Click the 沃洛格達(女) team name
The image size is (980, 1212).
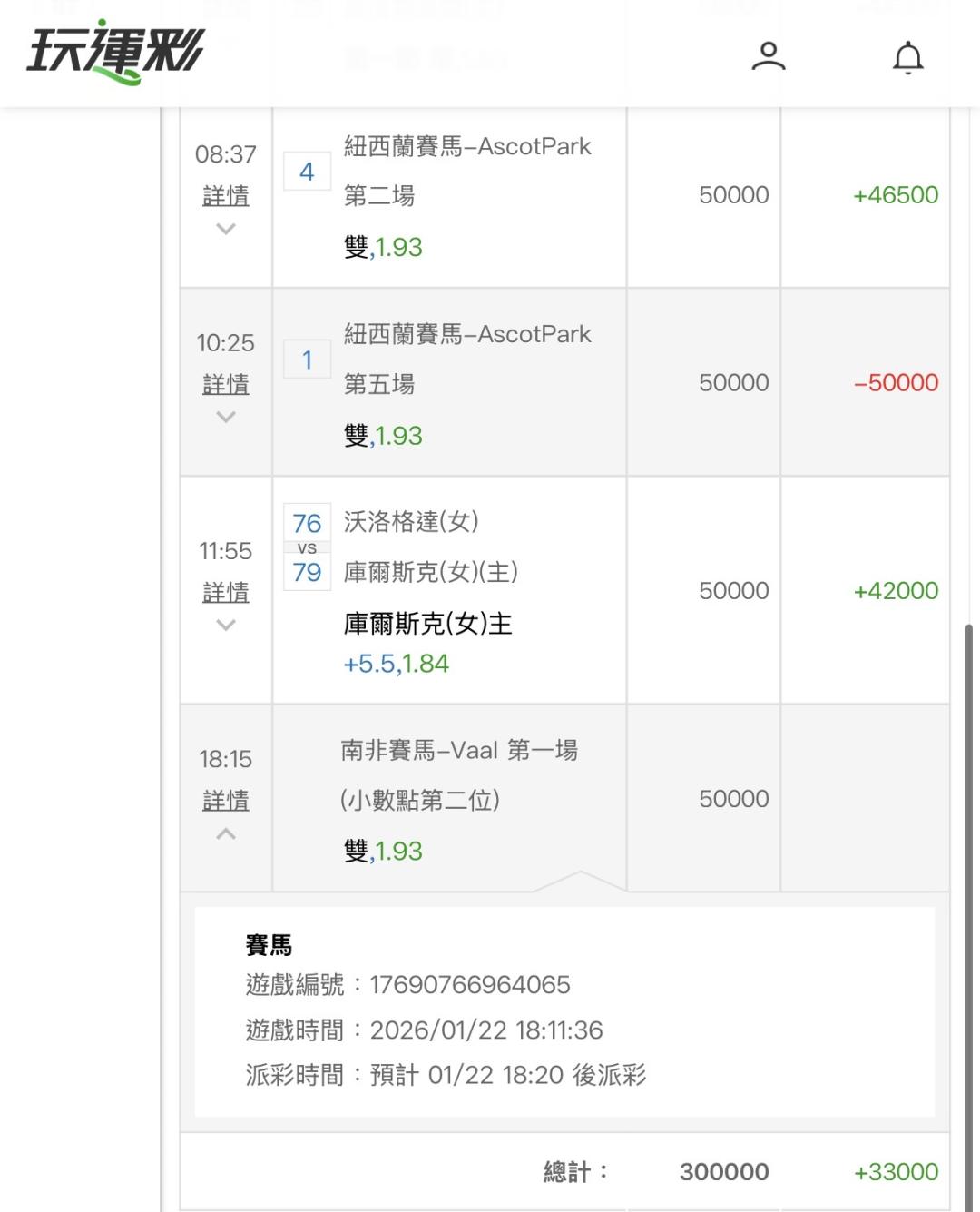point(411,522)
